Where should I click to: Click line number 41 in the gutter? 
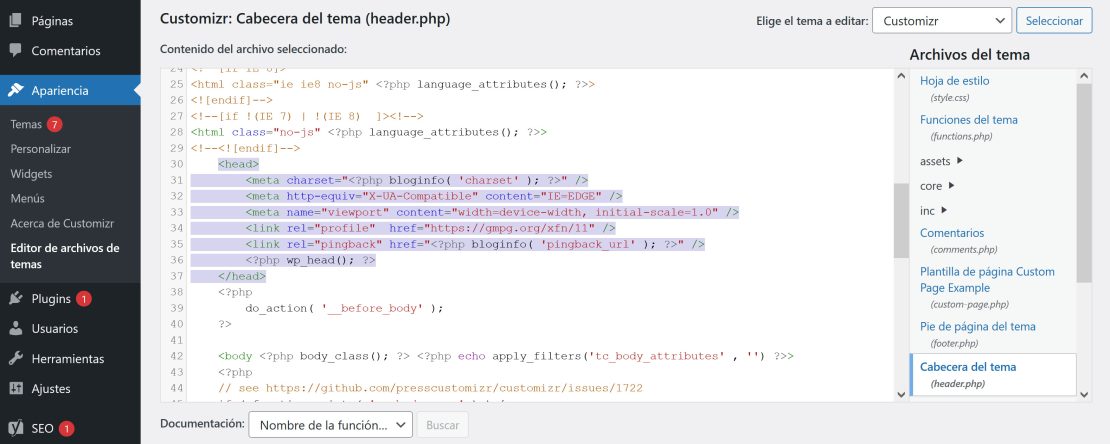click(x=177, y=340)
